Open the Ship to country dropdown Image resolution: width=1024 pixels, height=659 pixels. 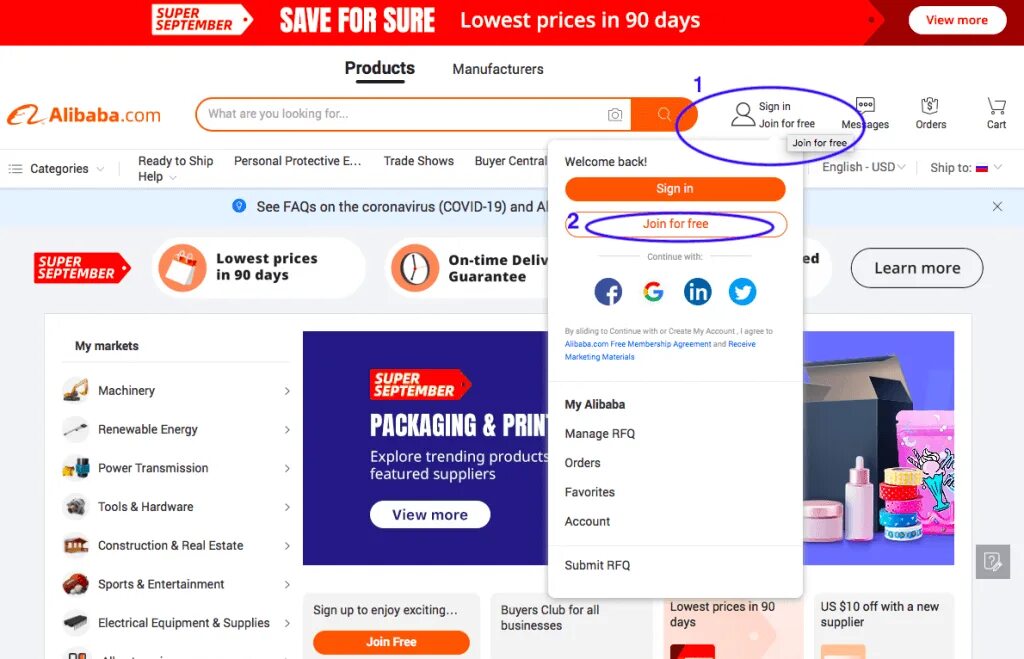click(966, 168)
